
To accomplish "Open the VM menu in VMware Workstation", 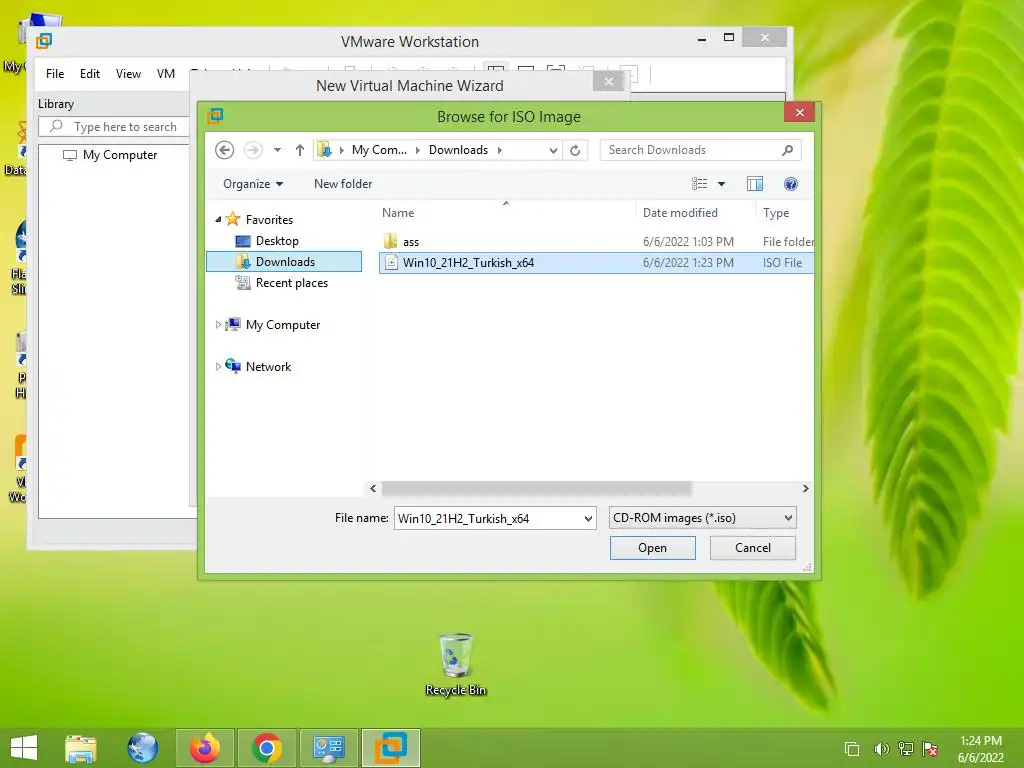I will tap(166, 74).
